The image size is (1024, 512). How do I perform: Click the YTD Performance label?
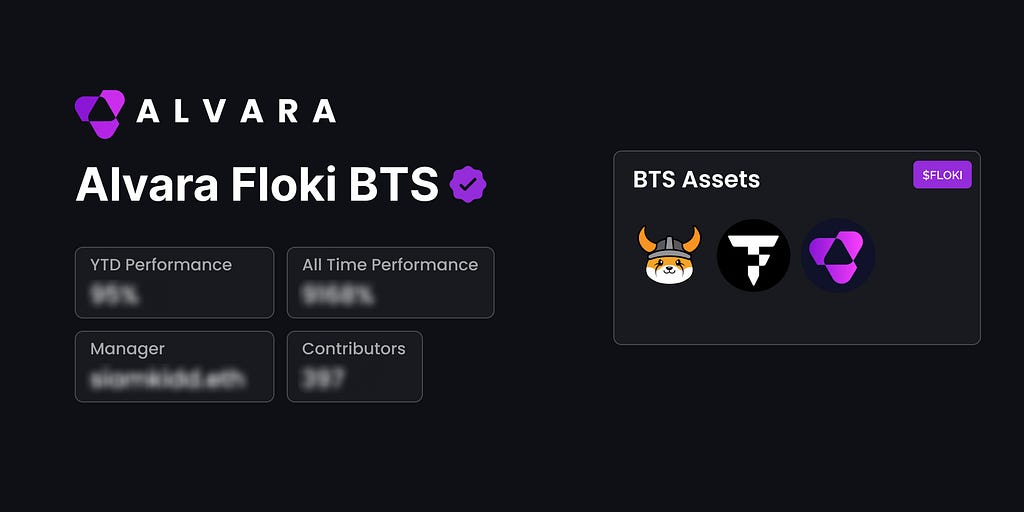161,264
